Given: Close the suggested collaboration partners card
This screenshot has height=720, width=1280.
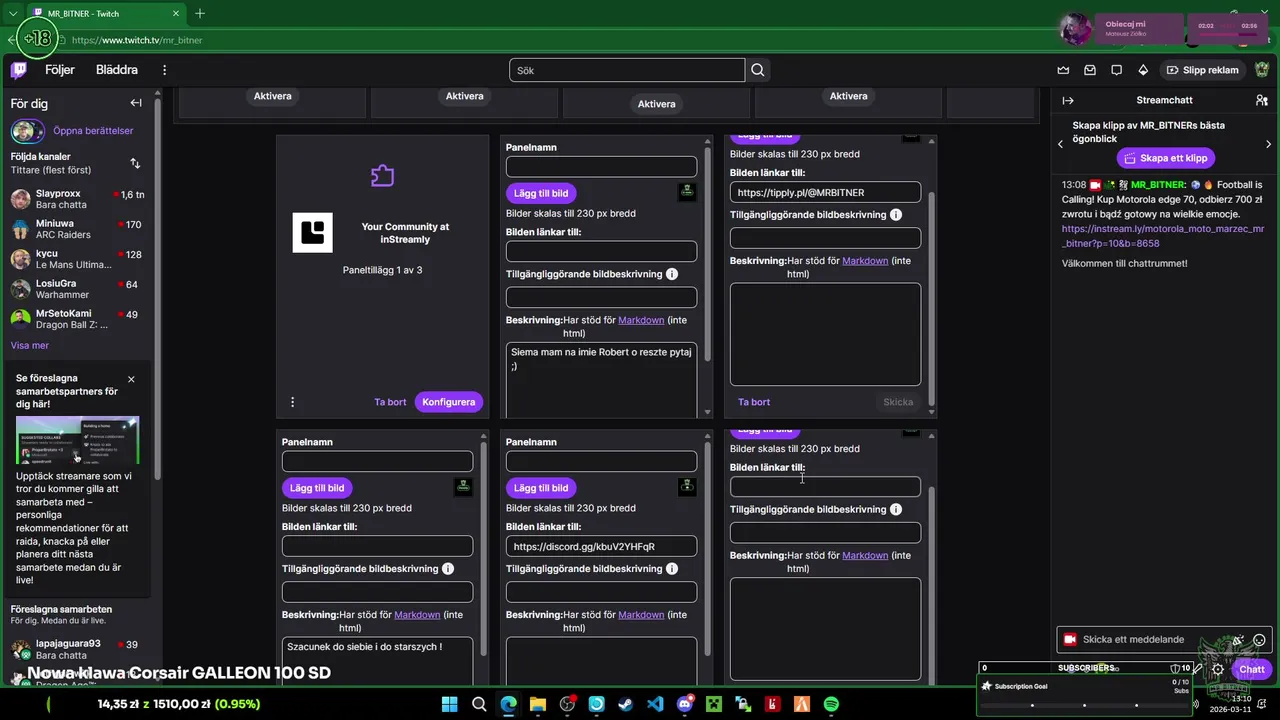Looking at the screenshot, I should click(x=131, y=380).
